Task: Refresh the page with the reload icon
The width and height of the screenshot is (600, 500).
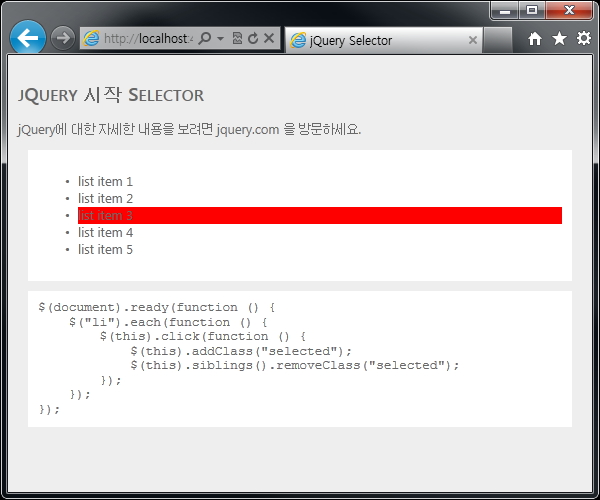Action: click(x=253, y=38)
